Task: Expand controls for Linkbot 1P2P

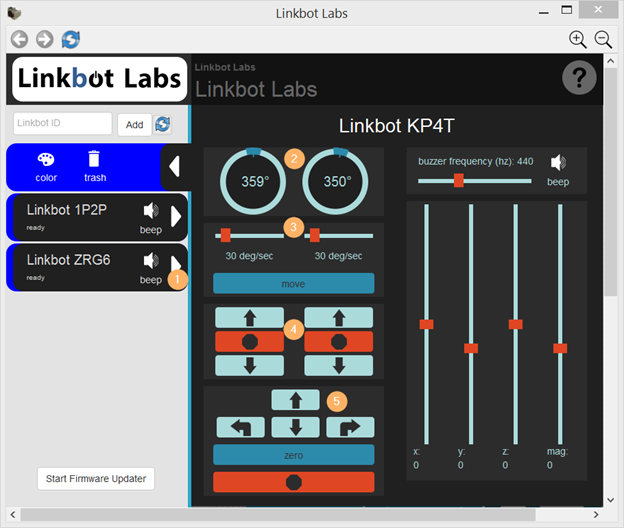Action: (176, 216)
